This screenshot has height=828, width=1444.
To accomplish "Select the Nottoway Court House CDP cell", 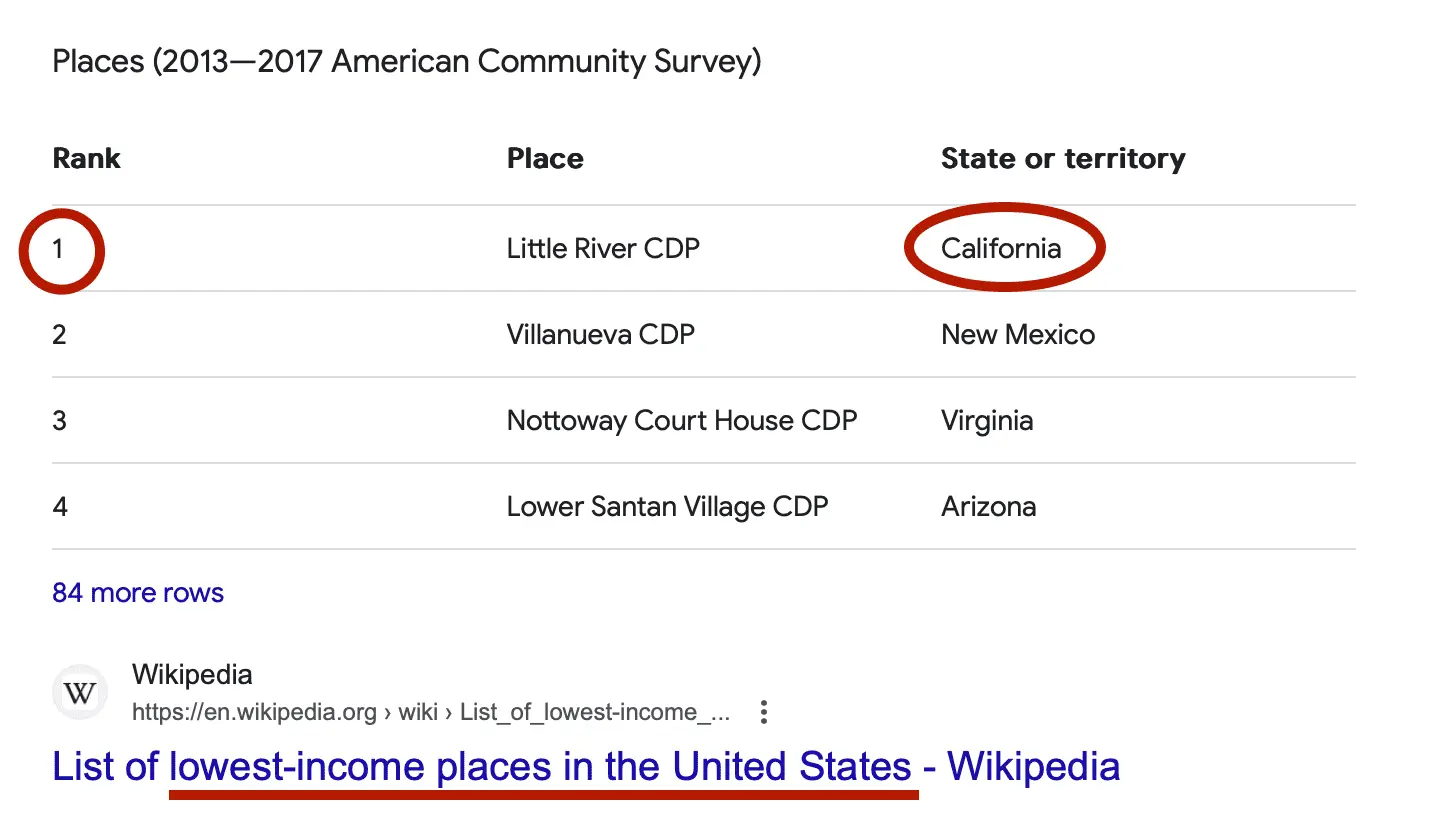I will (x=682, y=420).
